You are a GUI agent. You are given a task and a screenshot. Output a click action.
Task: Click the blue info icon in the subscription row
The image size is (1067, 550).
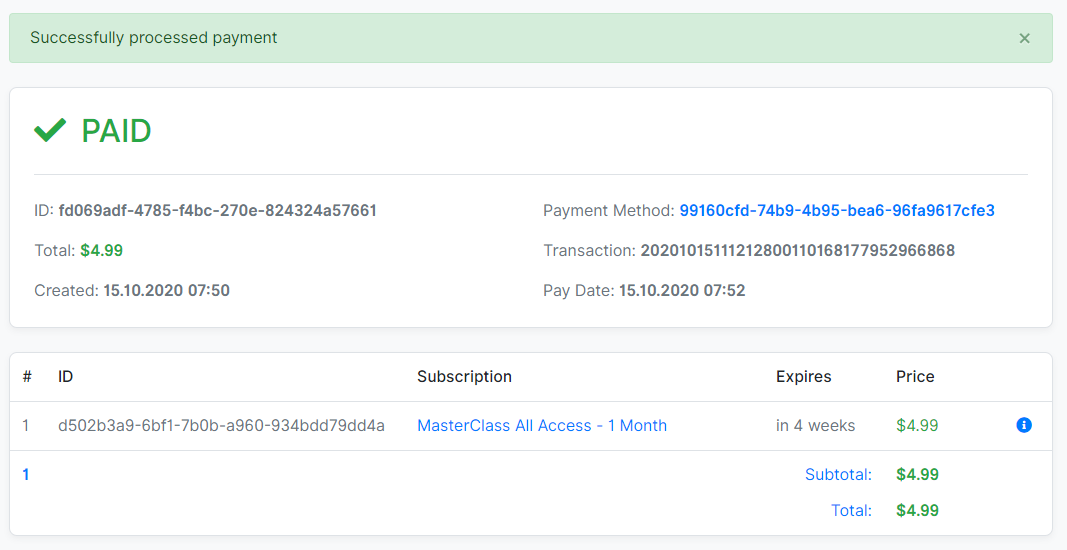point(1023,425)
